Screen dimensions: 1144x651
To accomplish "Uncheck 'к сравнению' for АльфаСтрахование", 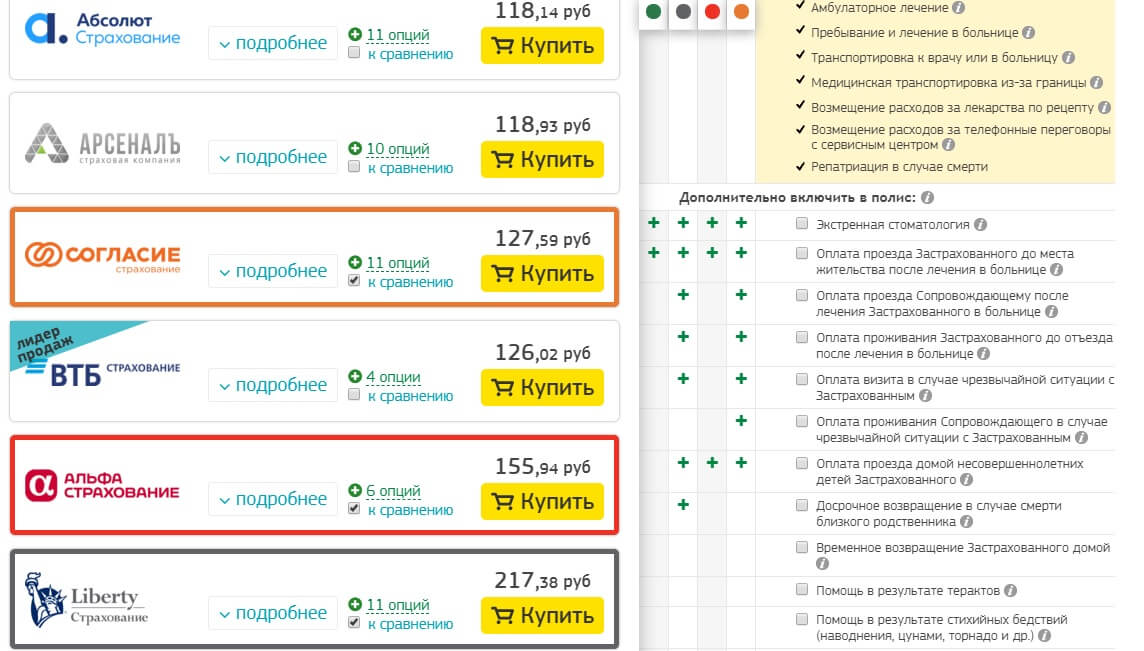I will pyautogui.click(x=354, y=508).
